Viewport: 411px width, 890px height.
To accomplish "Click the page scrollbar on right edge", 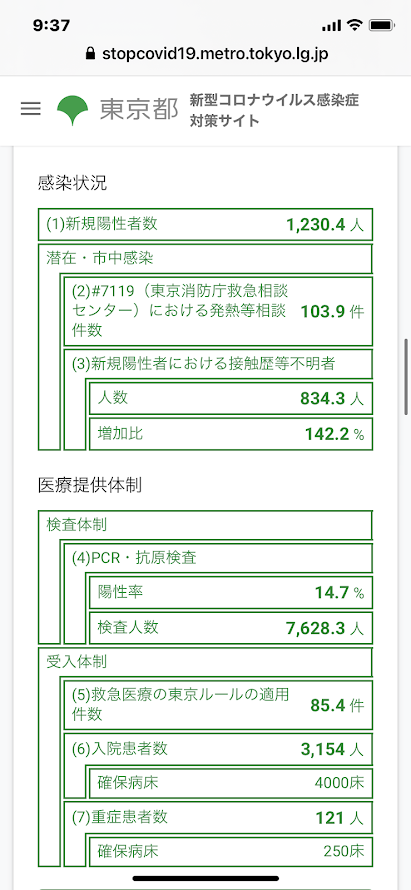I will point(406,377).
